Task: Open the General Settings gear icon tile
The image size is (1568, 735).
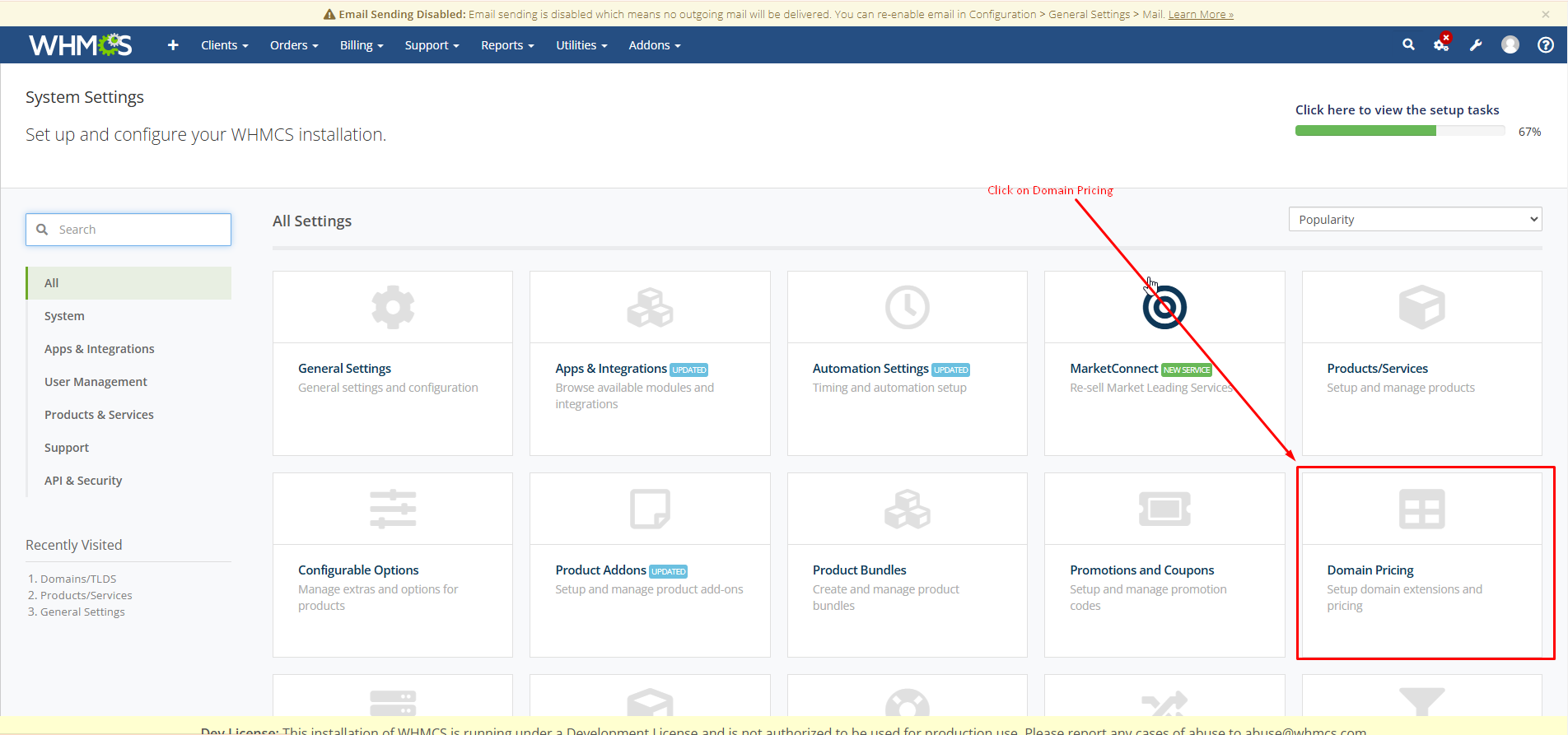Action: 393,308
